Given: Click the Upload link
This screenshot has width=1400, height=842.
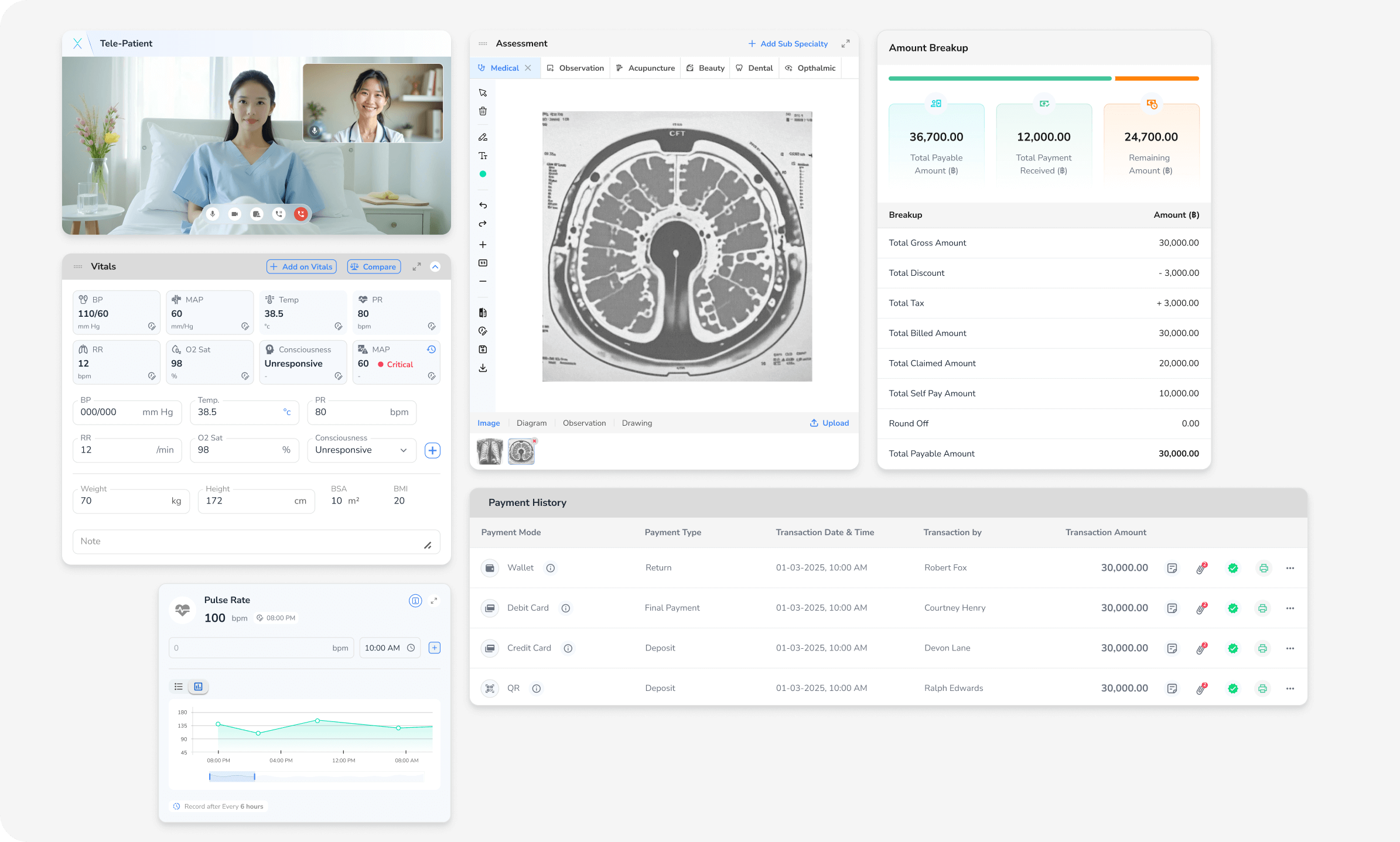Looking at the screenshot, I should click(x=829, y=423).
